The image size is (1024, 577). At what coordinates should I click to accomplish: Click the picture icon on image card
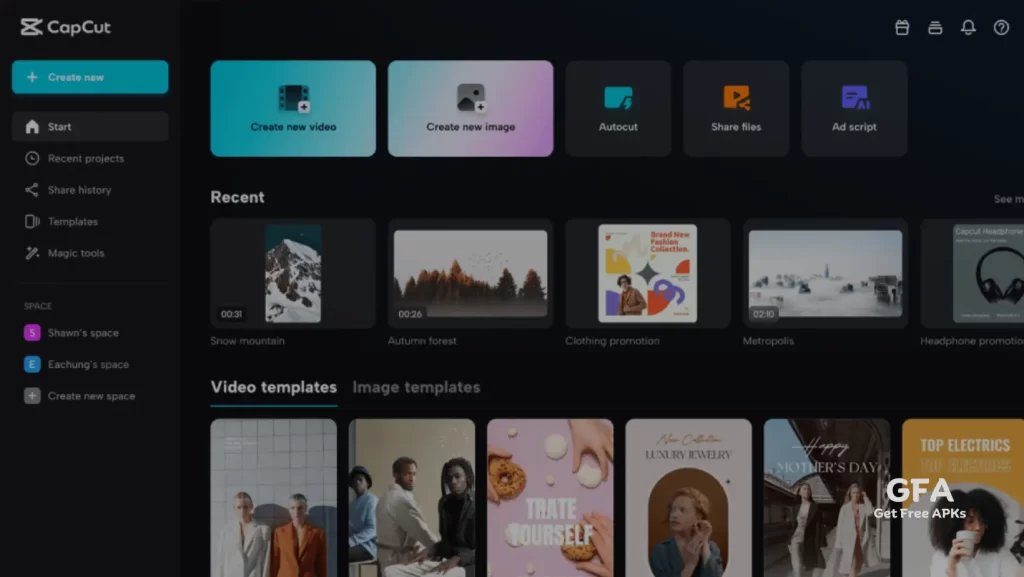pyautogui.click(x=471, y=98)
